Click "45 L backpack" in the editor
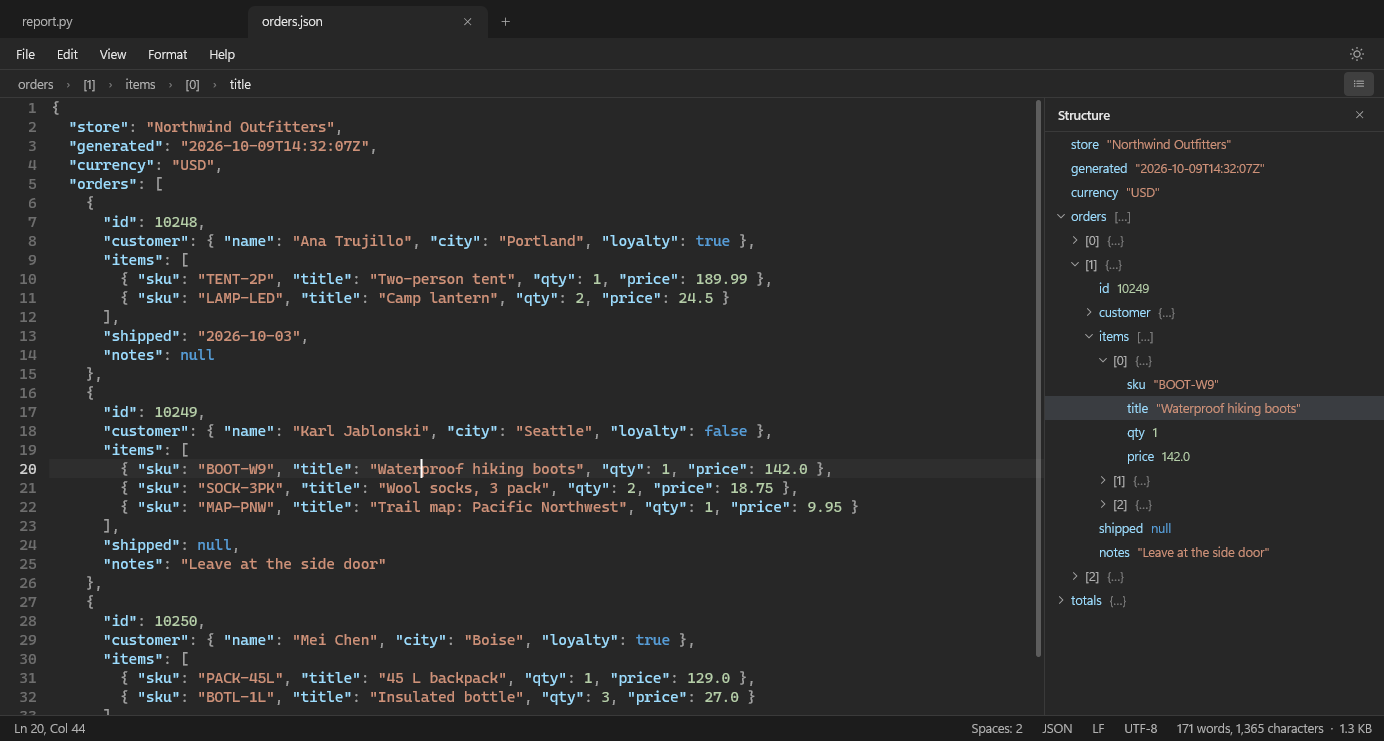The width and height of the screenshot is (1384, 741). click(x=442, y=678)
